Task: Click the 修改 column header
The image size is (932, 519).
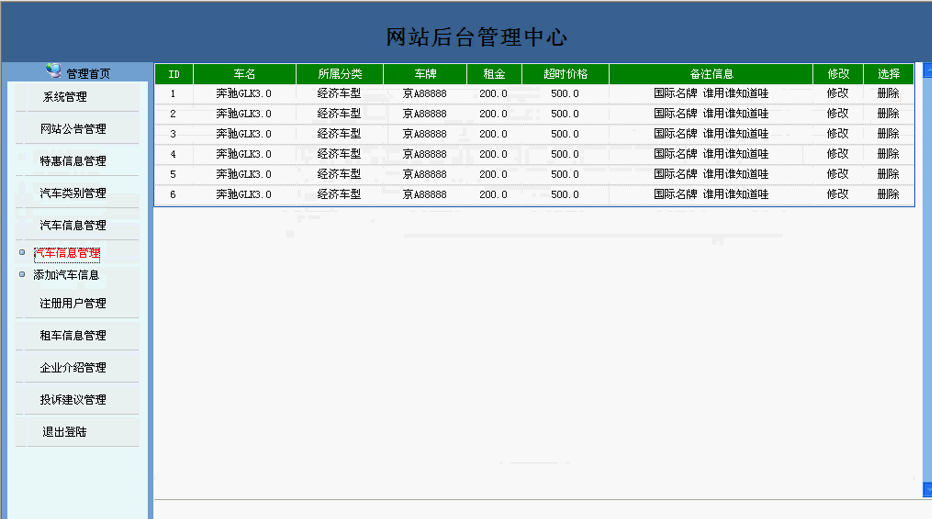Action: [838, 74]
